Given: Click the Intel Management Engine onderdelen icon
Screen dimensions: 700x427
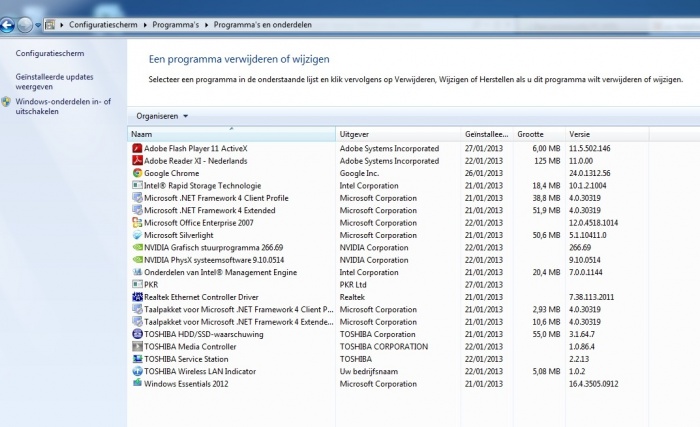Looking at the screenshot, I should (137, 272).
